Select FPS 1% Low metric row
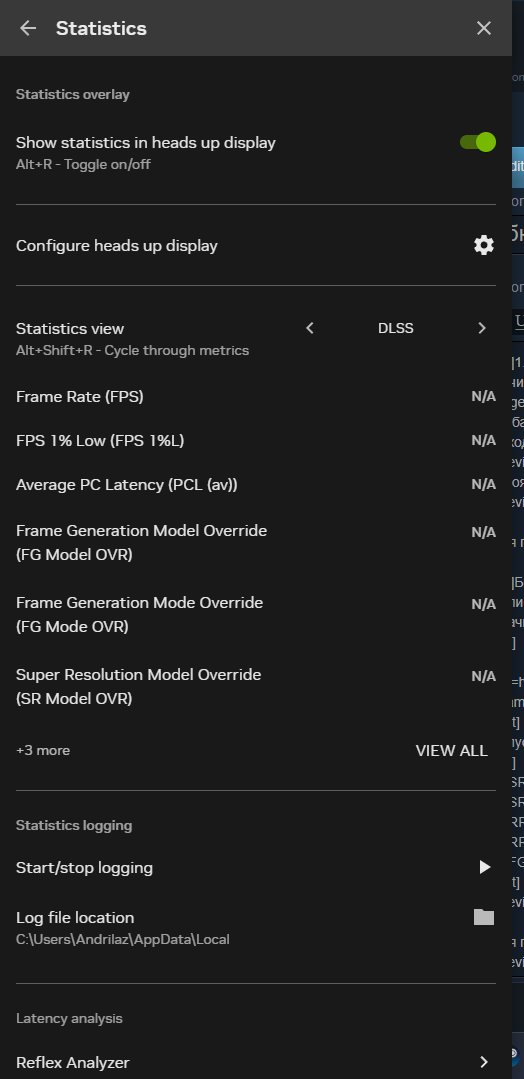This screenshot has height=1079, width=524. click(x=255, y=440)
